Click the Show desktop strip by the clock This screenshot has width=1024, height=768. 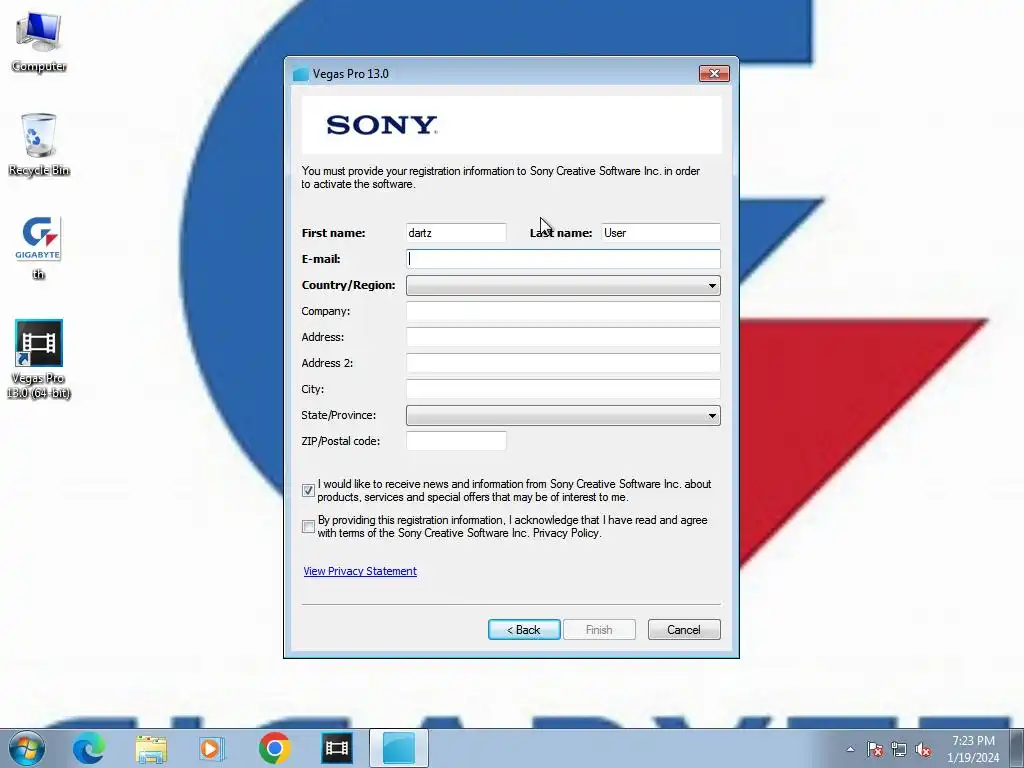1017,748
